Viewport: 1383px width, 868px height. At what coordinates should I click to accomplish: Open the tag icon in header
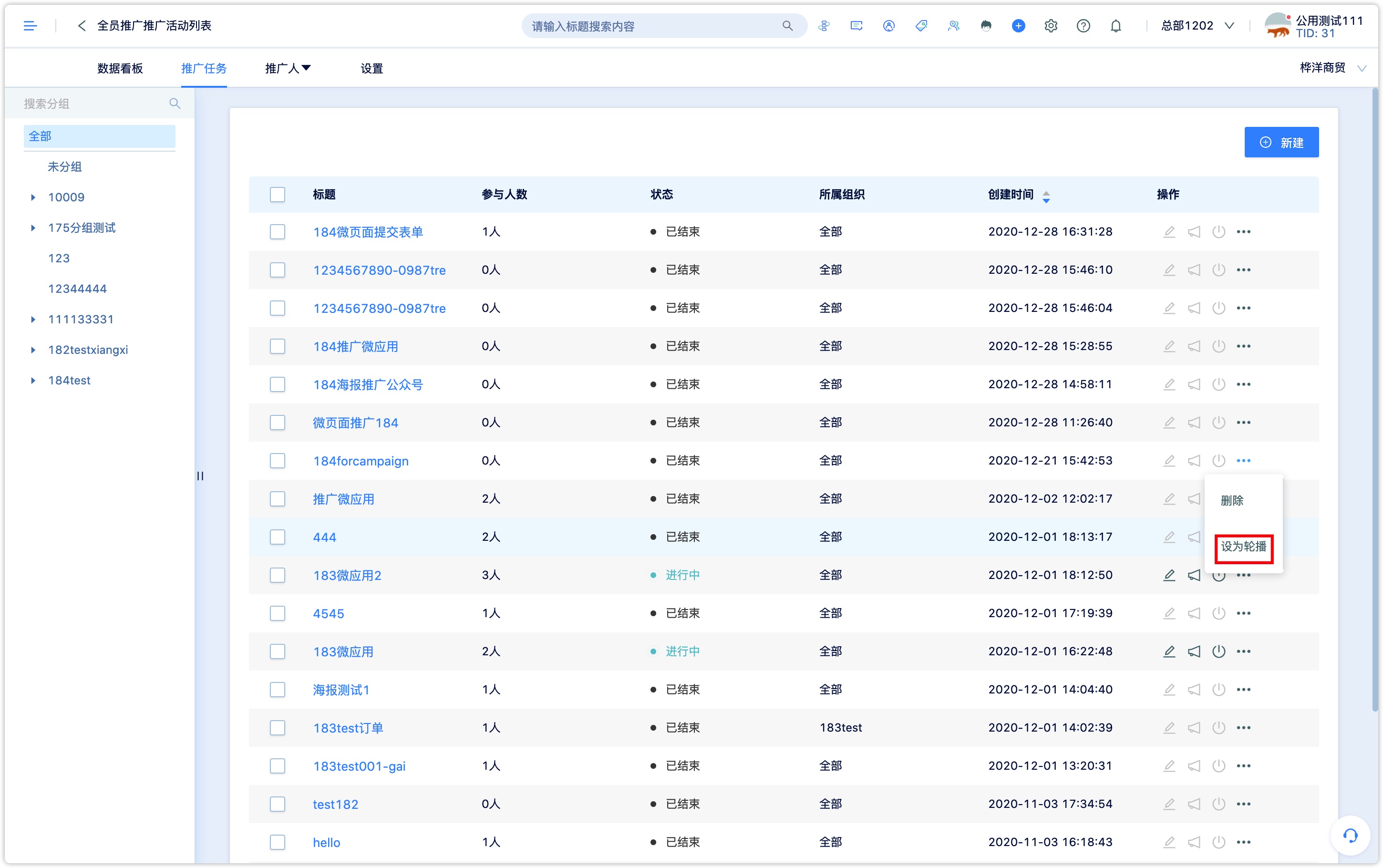921,26
